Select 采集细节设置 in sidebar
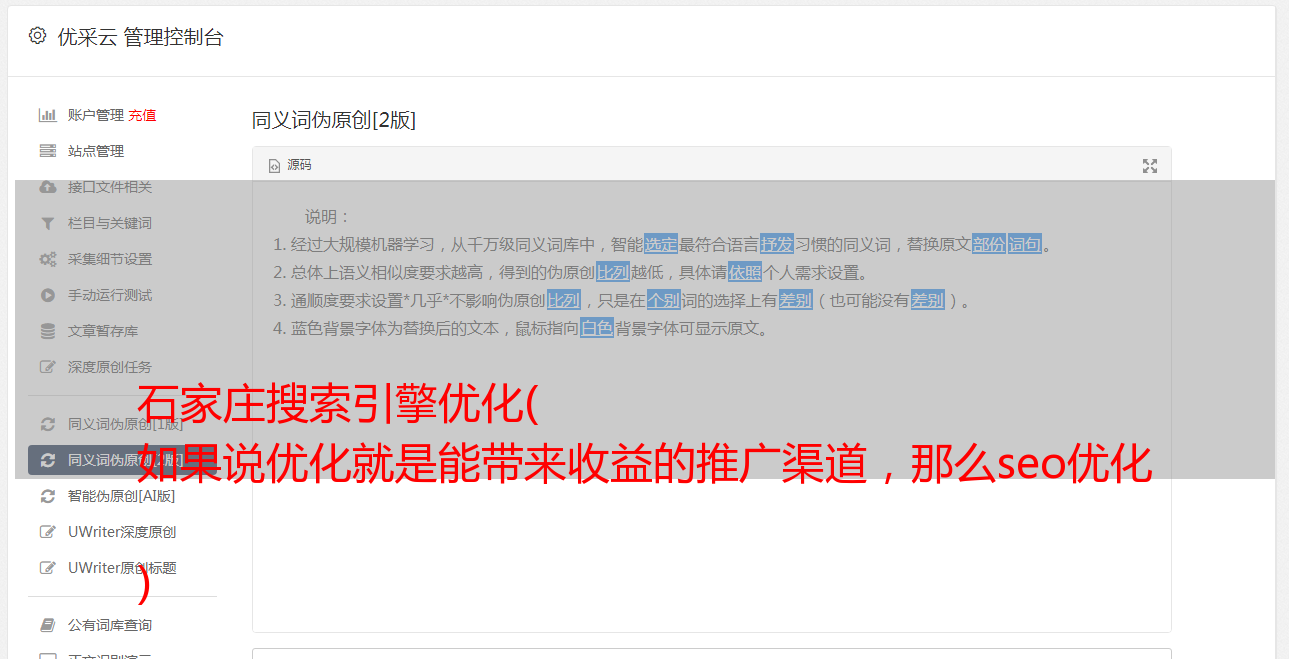1289x659 pixels. (x=110, y=259)
